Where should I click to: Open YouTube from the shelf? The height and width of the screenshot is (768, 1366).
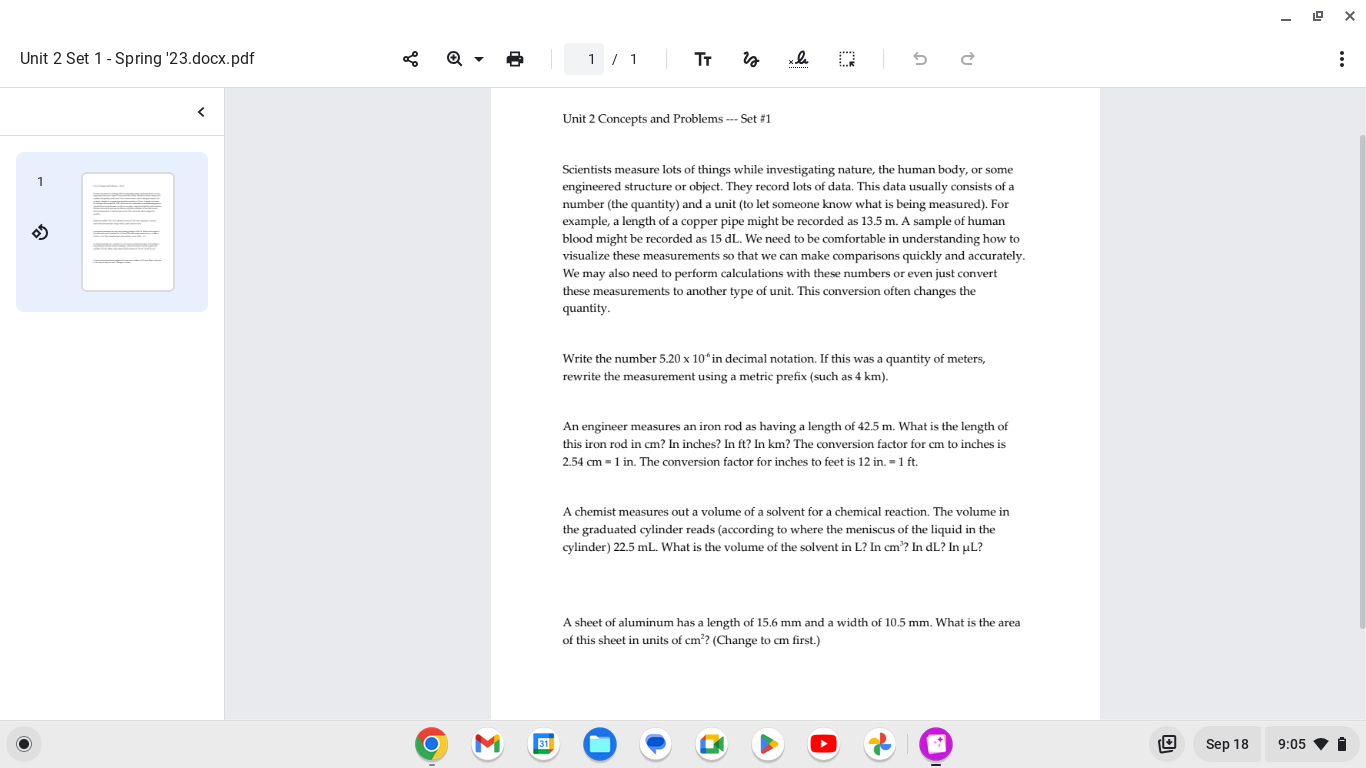point(823,744)
